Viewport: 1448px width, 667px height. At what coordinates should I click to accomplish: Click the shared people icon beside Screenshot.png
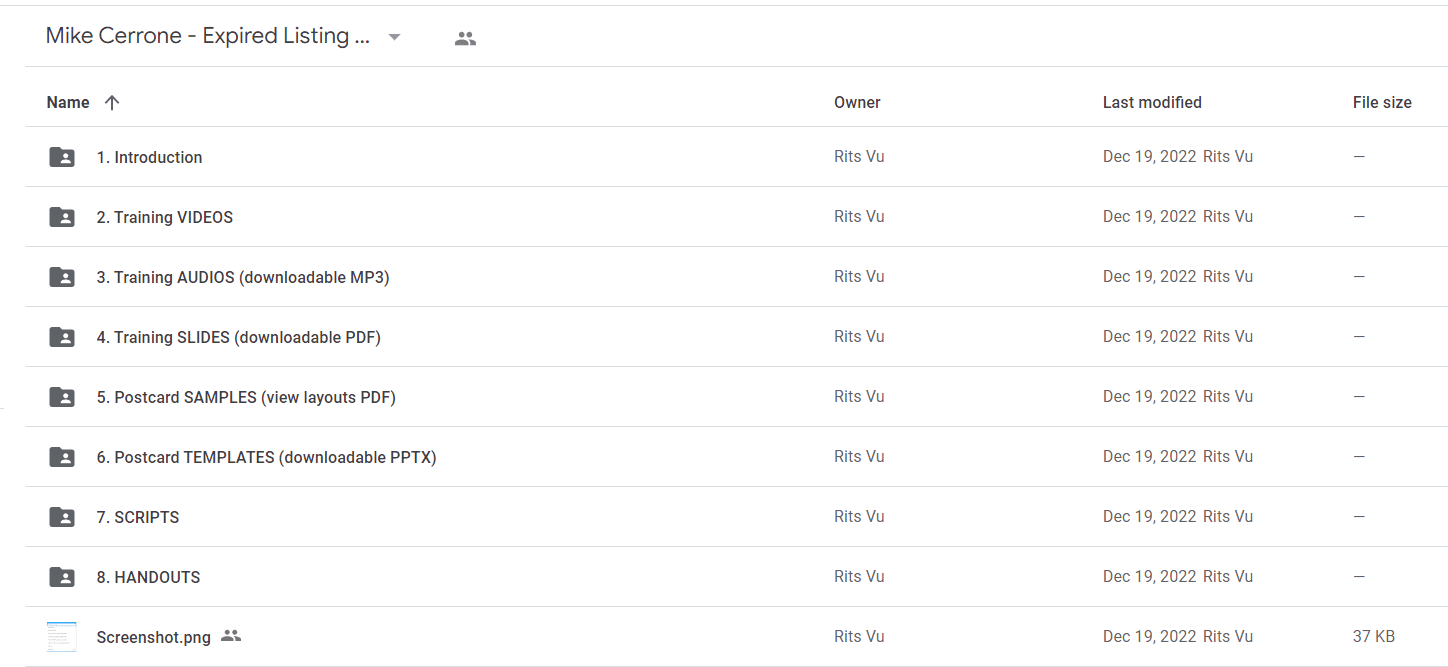(x=231, y=636)
